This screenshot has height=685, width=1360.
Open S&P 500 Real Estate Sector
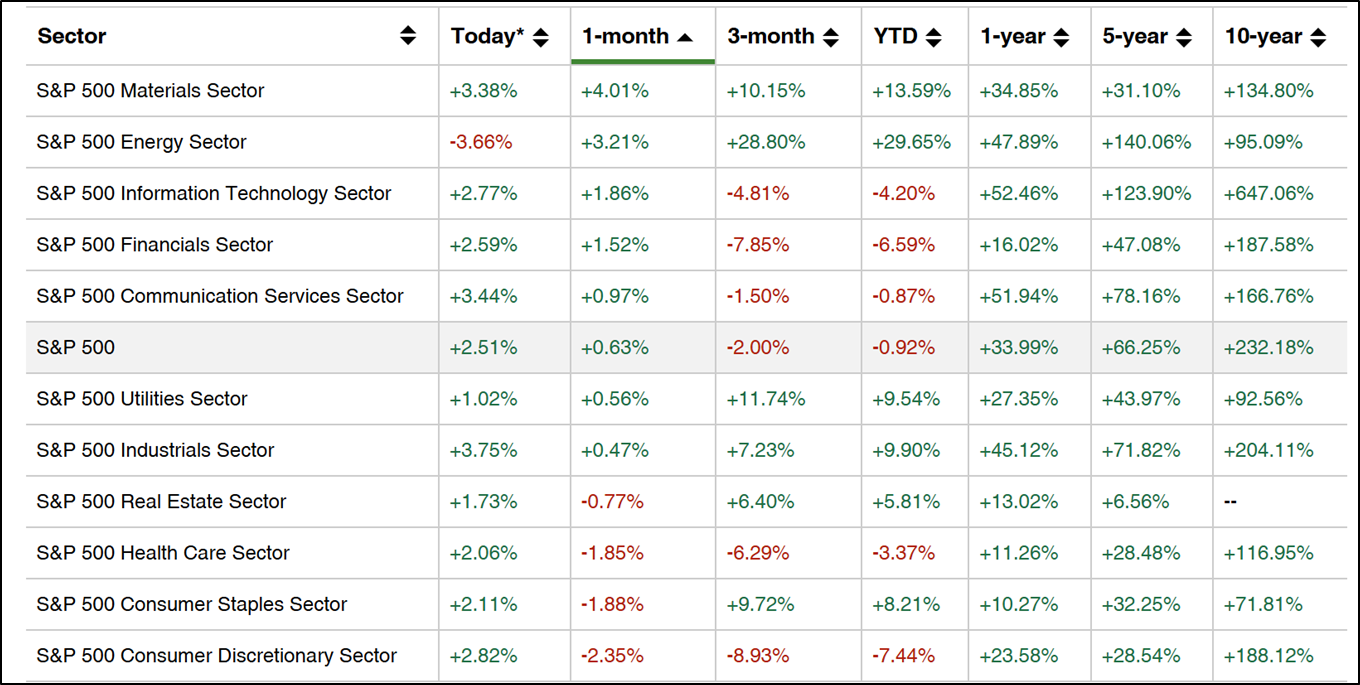[161, 502]
